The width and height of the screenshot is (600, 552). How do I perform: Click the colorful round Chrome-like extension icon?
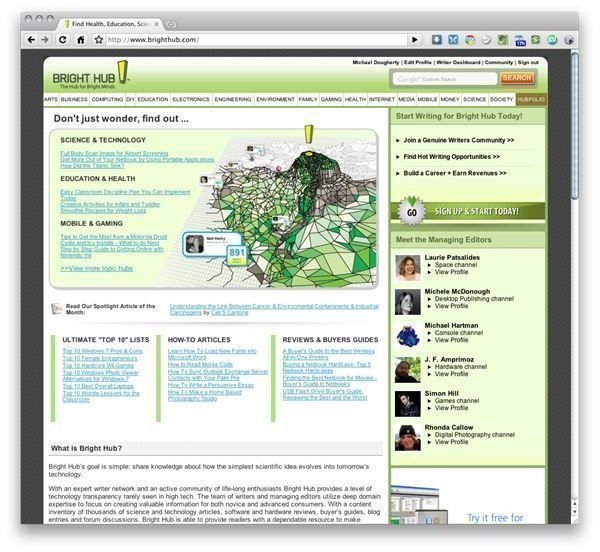(470, 40)
